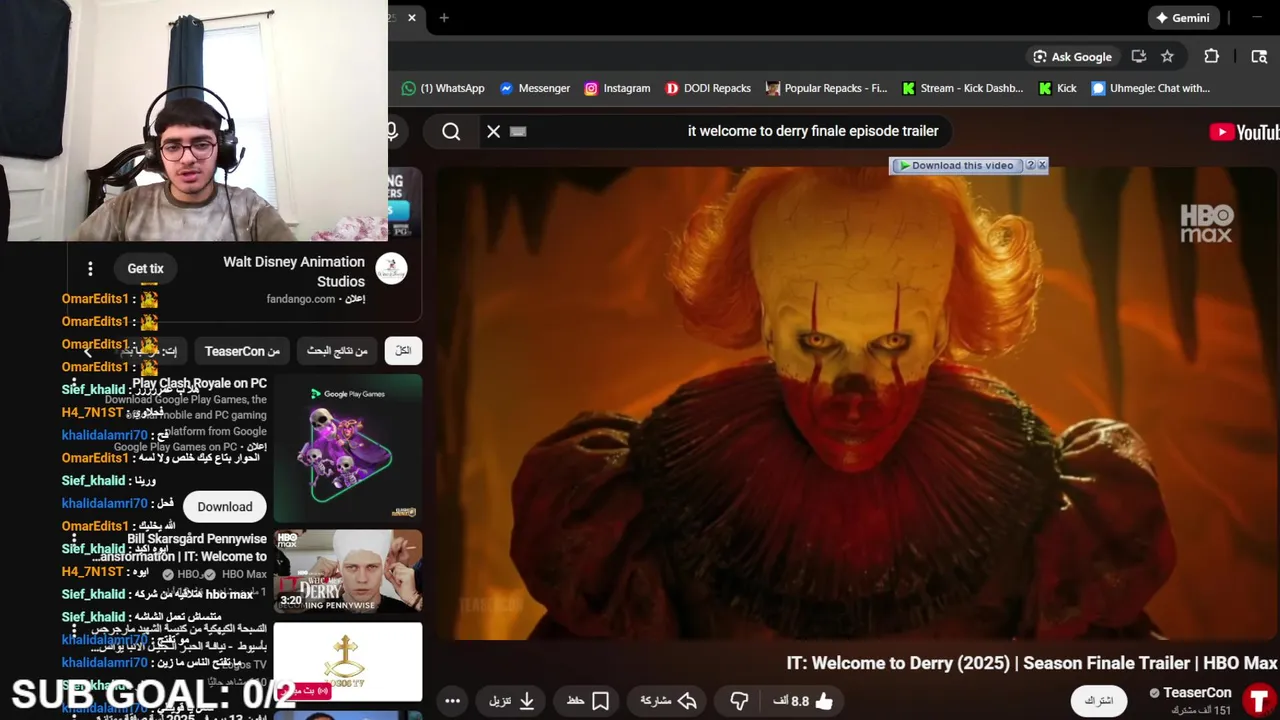Click the Get tix ad button
This screenshot has width=1280, height=720.
[145, 268]
